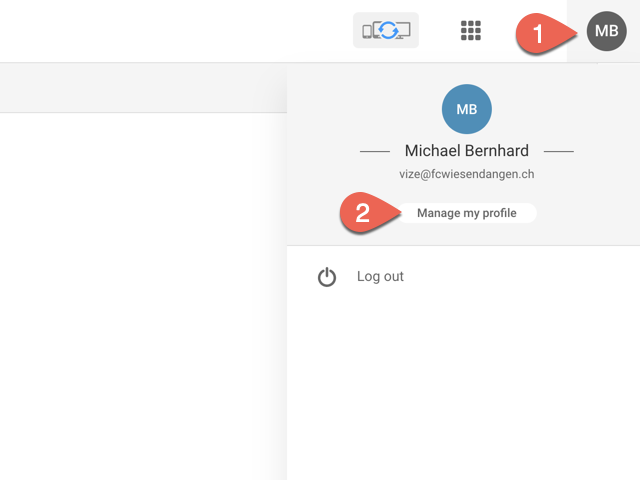Click the blue MB profile picture
Screen dimensions: 640x480
tap(466, 109)
